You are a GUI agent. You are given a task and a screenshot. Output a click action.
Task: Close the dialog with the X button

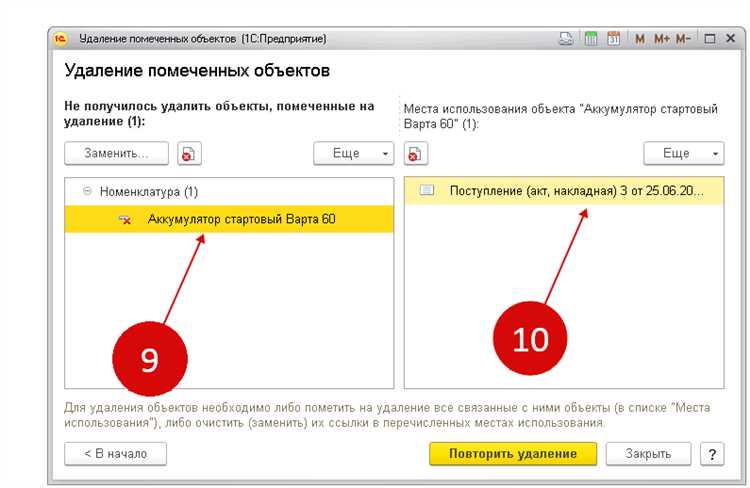pos(730,38)
